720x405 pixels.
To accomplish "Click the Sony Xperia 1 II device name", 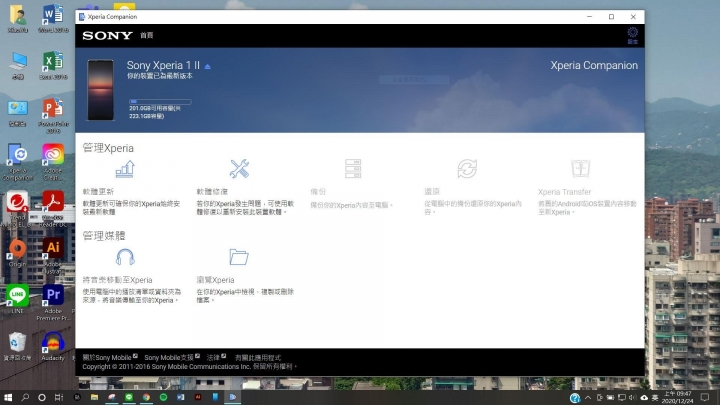I will [x=163, y=65].
